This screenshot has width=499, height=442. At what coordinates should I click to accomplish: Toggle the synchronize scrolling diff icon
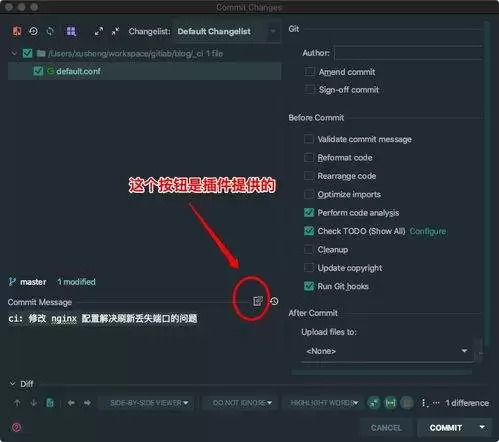(391, 403)
